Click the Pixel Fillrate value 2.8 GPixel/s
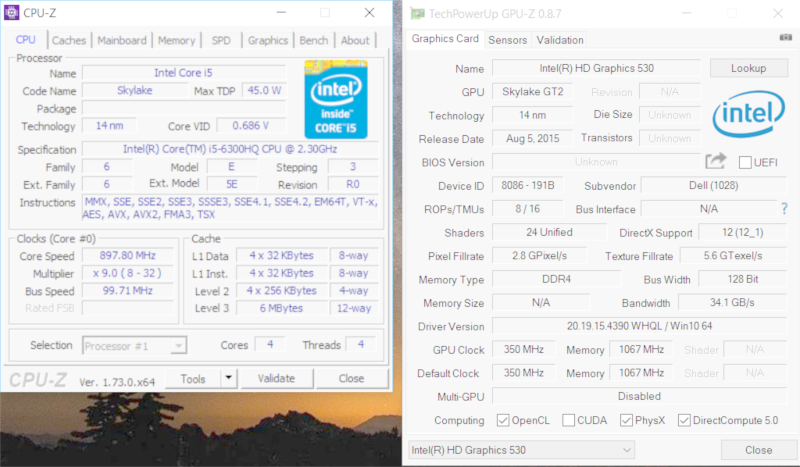 540,256
